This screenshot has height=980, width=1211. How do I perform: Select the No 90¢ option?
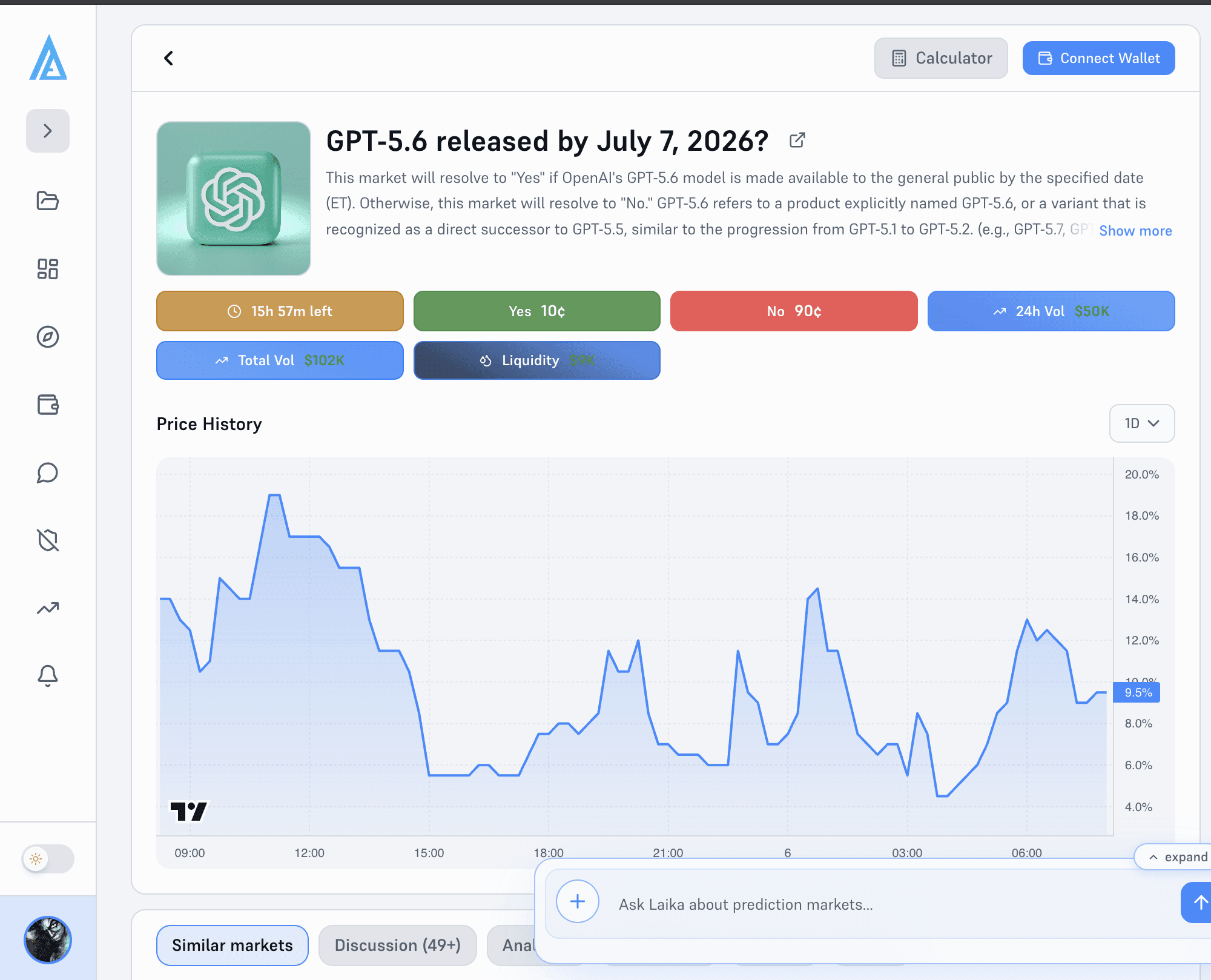794,311
